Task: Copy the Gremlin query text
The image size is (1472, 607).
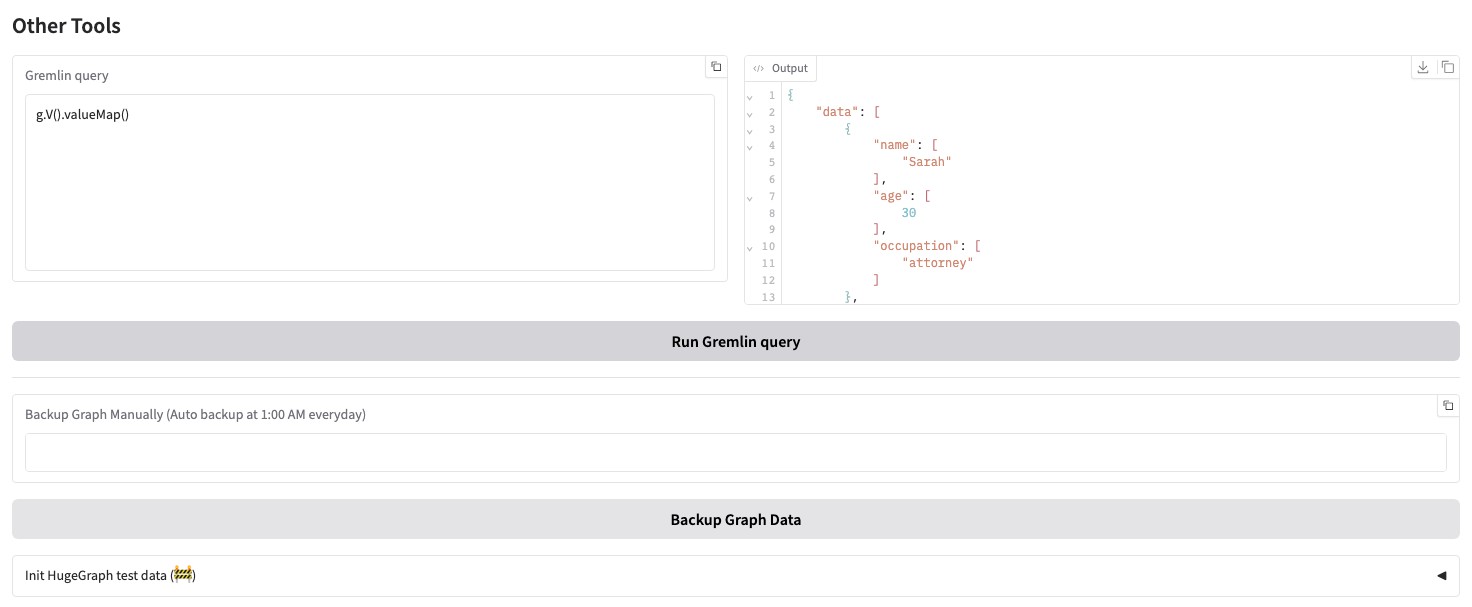Action: click(716, 67)
